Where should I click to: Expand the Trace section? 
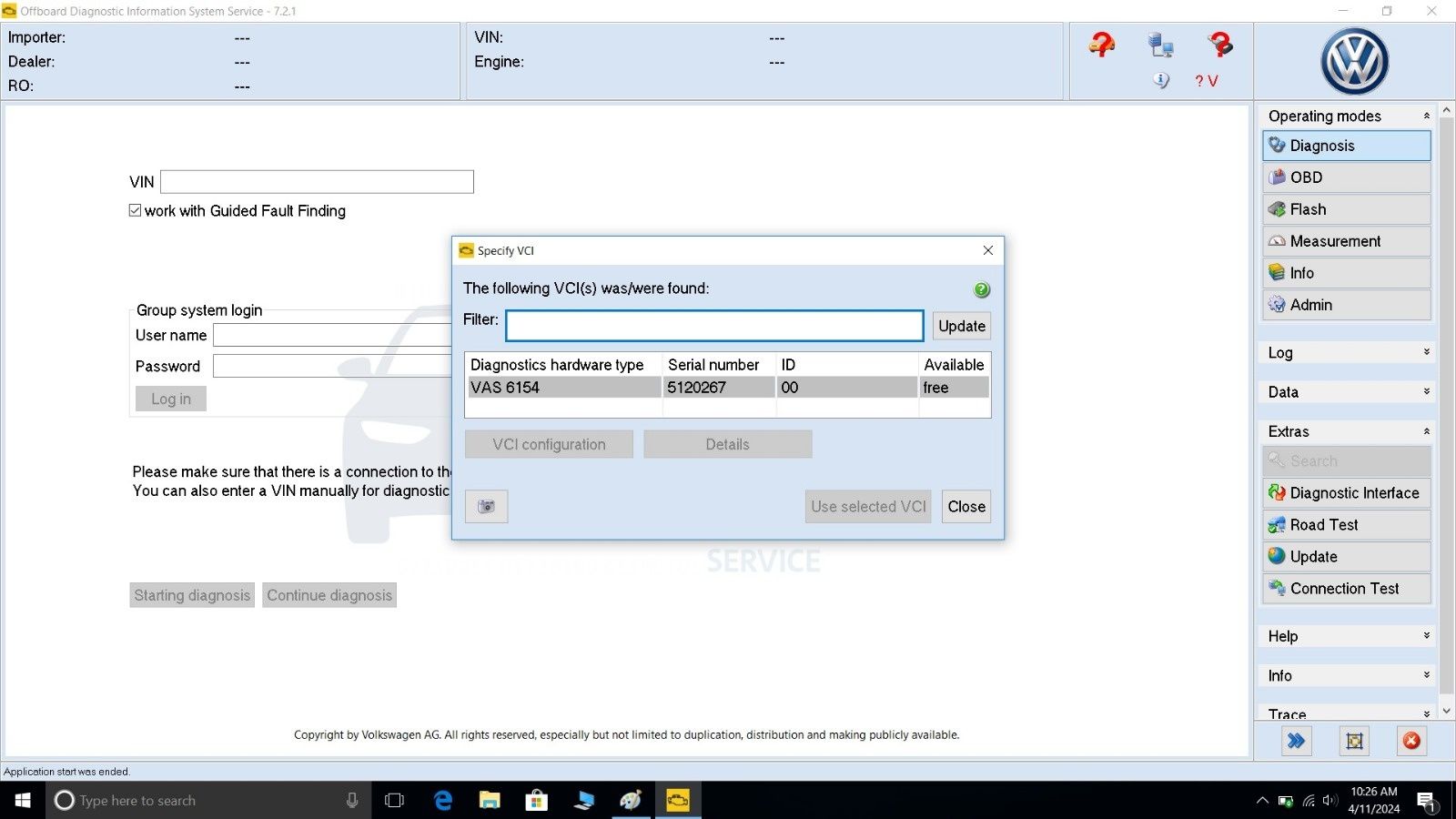coord(1426,713)
